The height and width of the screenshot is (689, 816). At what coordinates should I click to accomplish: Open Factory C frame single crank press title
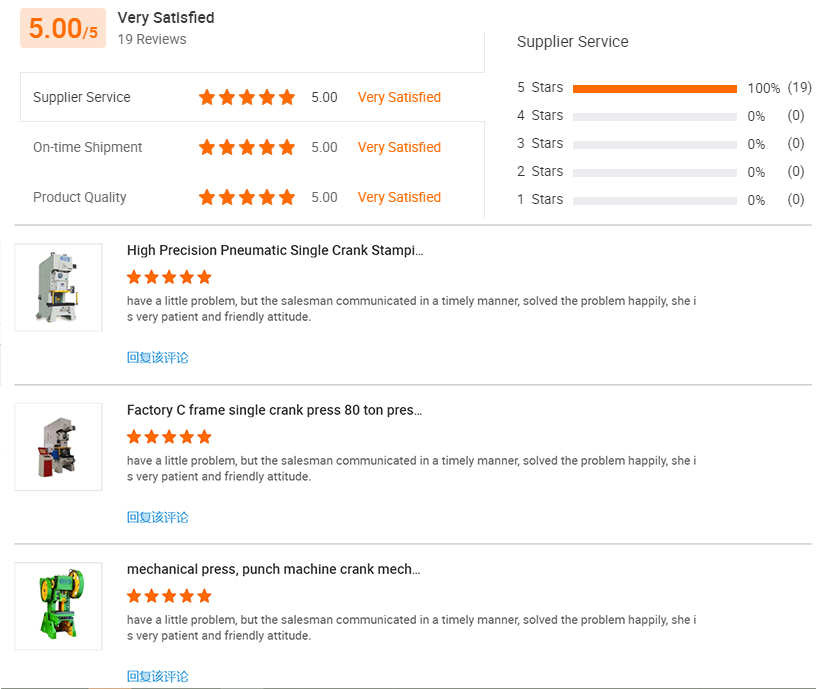(274, 410)
